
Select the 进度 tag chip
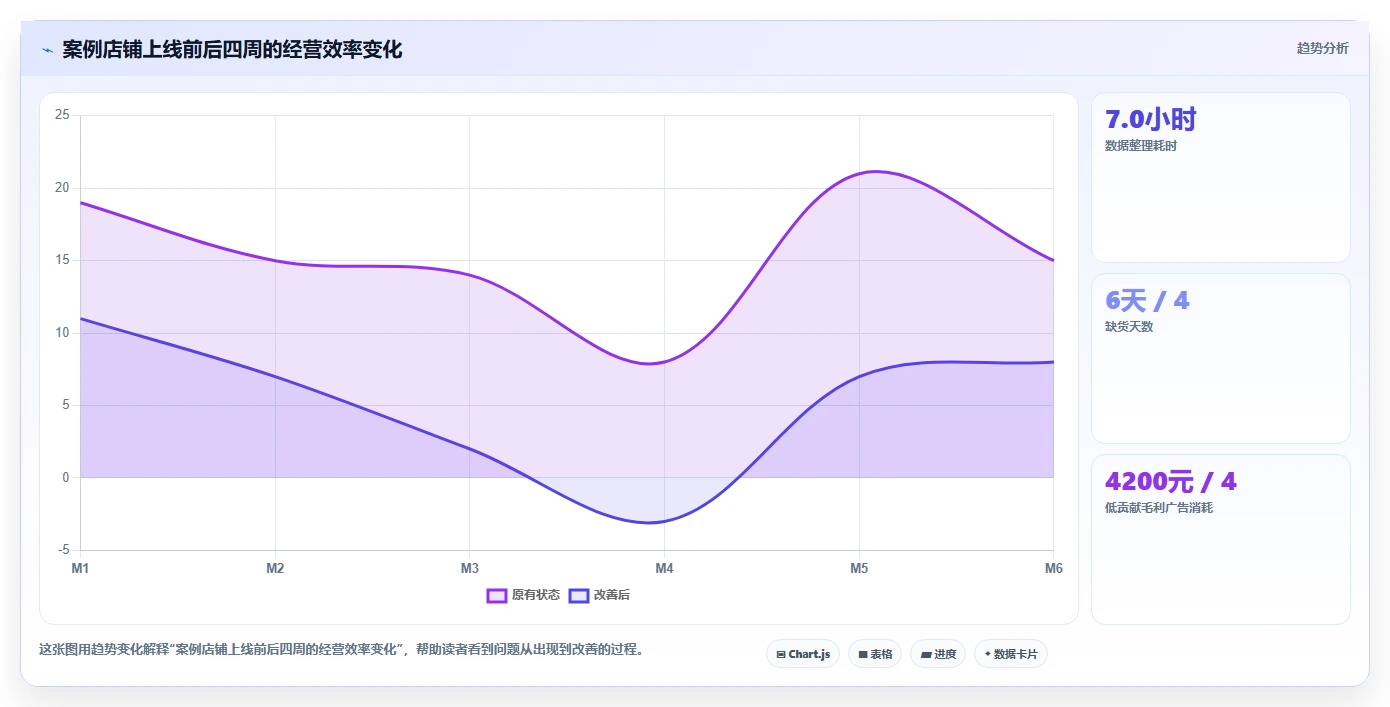click(x=938, y=654)
